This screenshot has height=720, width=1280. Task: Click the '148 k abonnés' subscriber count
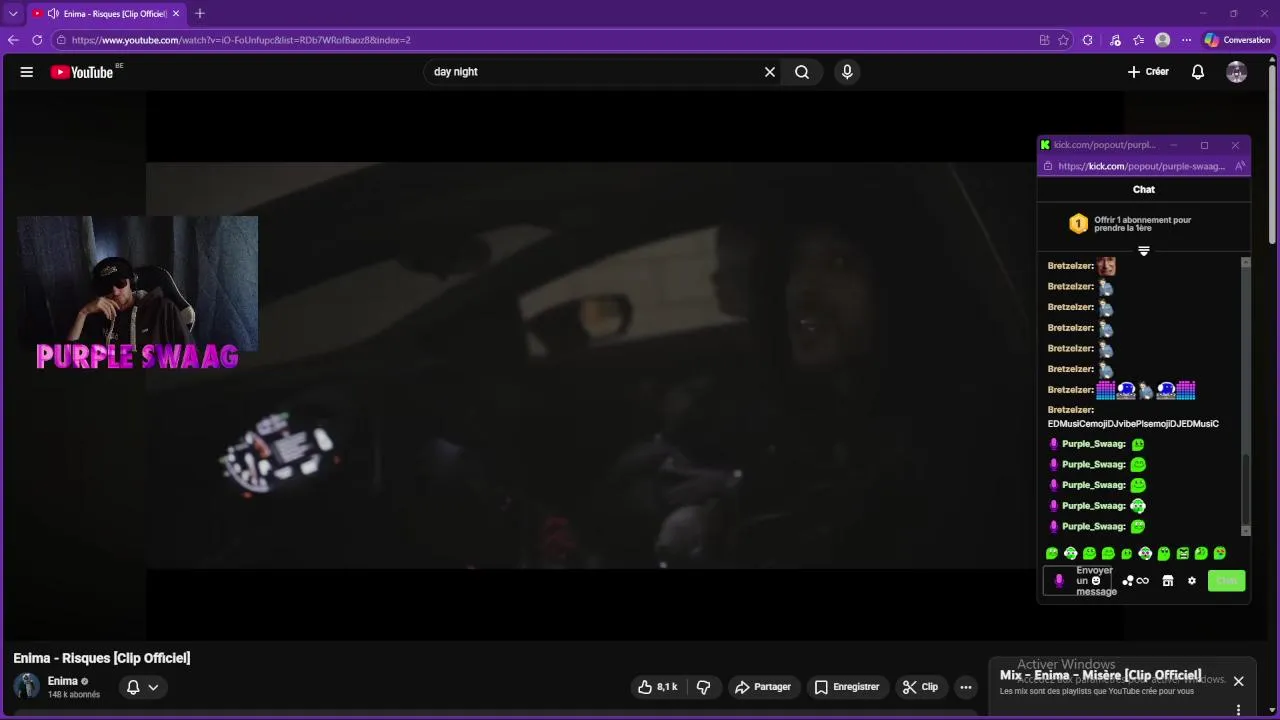tap(74, 695)
